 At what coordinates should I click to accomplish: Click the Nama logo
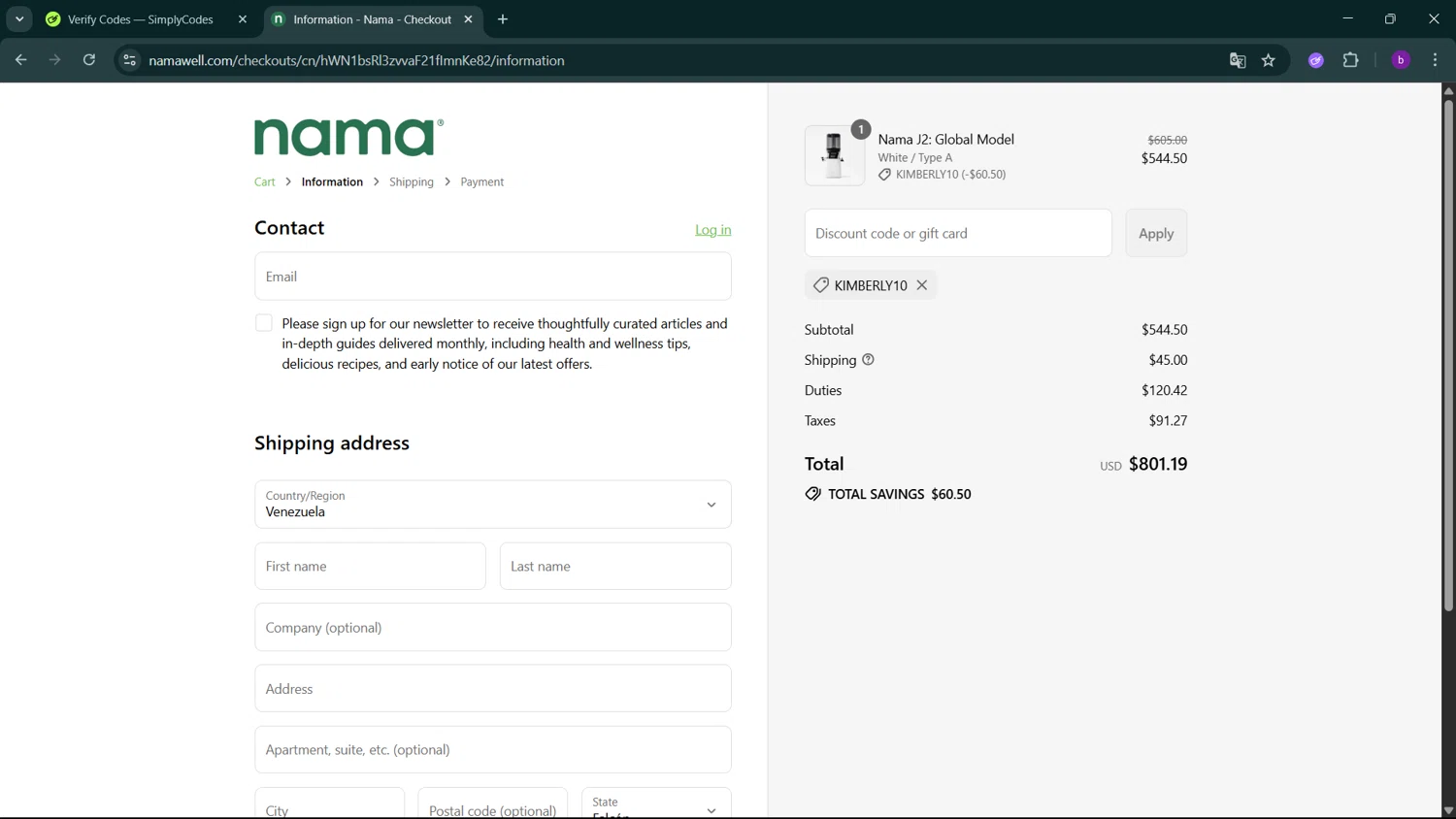point(348,137)
